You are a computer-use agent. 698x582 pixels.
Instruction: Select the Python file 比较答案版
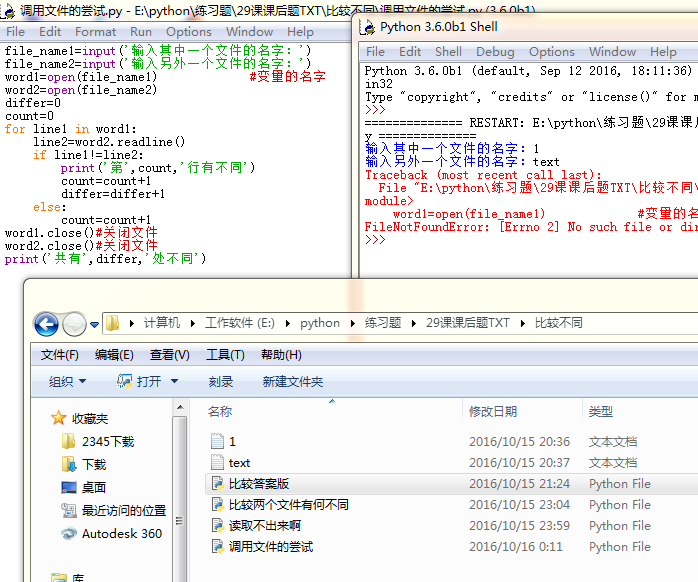click(258, 484)
